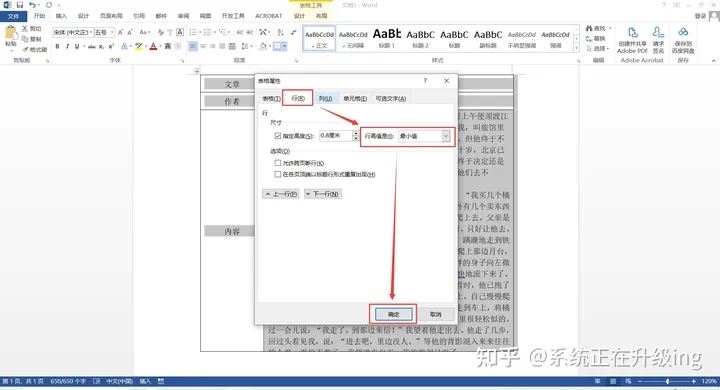Open the font size dropdown
This screenshot has height=390, width=720.
(112, 32)
